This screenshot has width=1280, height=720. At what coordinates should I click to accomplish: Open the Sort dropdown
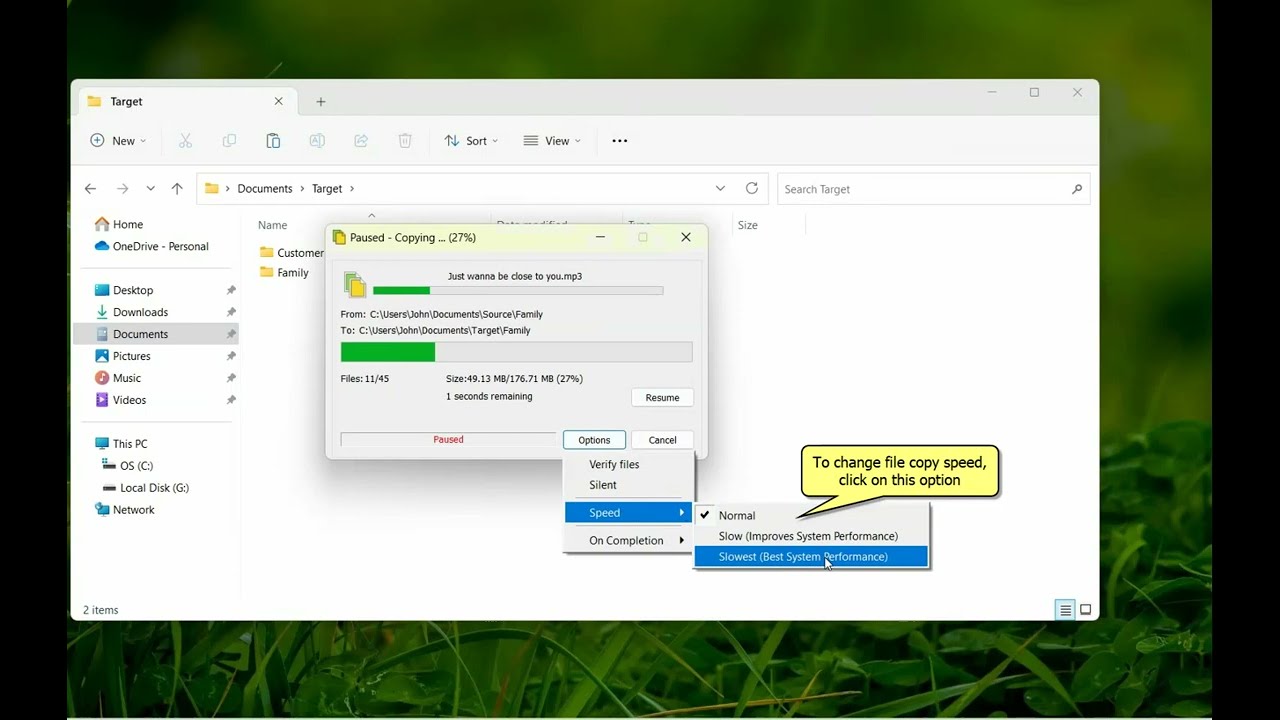click(x=471, y=141)
